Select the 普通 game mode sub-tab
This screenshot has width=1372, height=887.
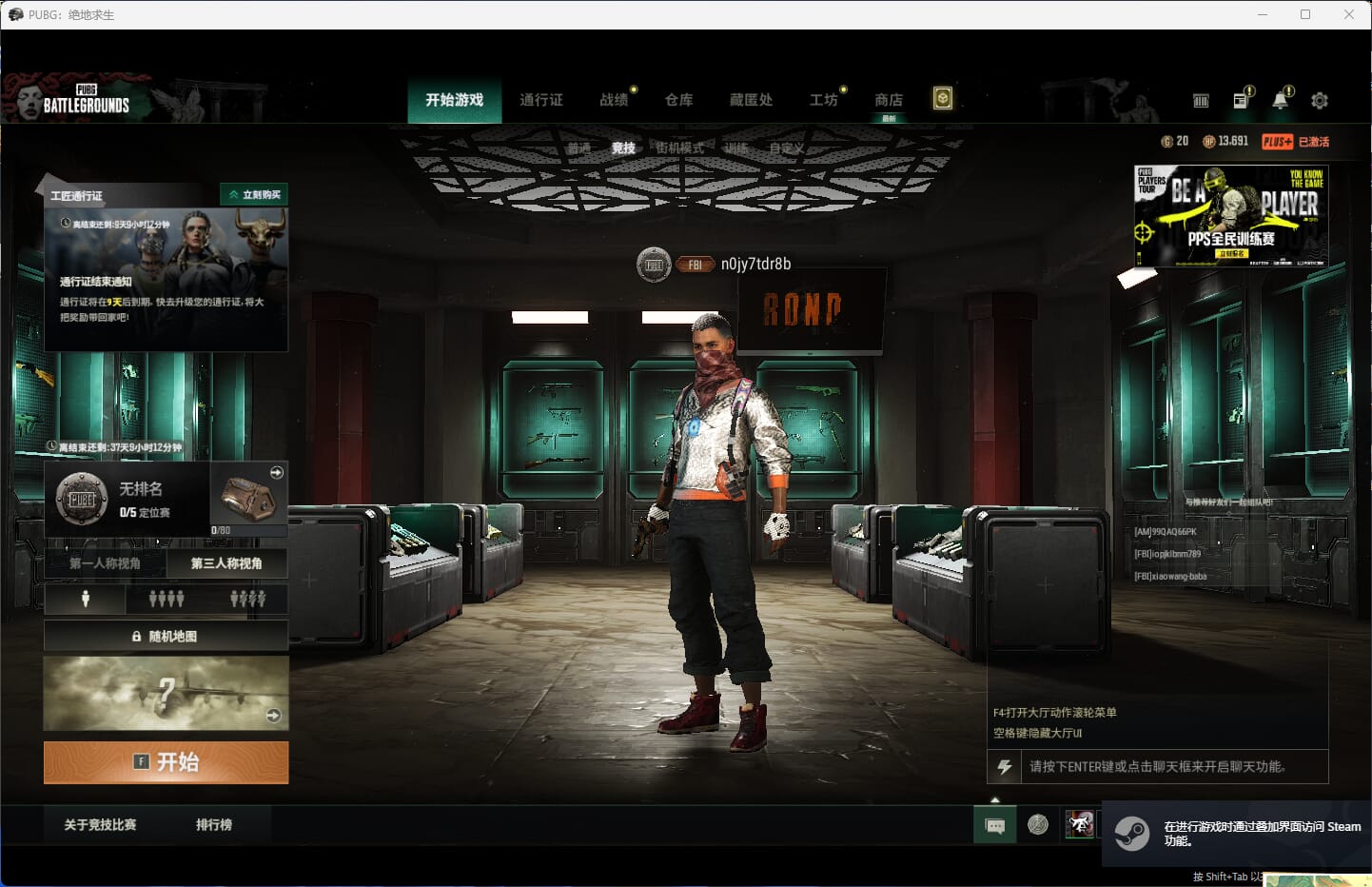coord(578,148)
